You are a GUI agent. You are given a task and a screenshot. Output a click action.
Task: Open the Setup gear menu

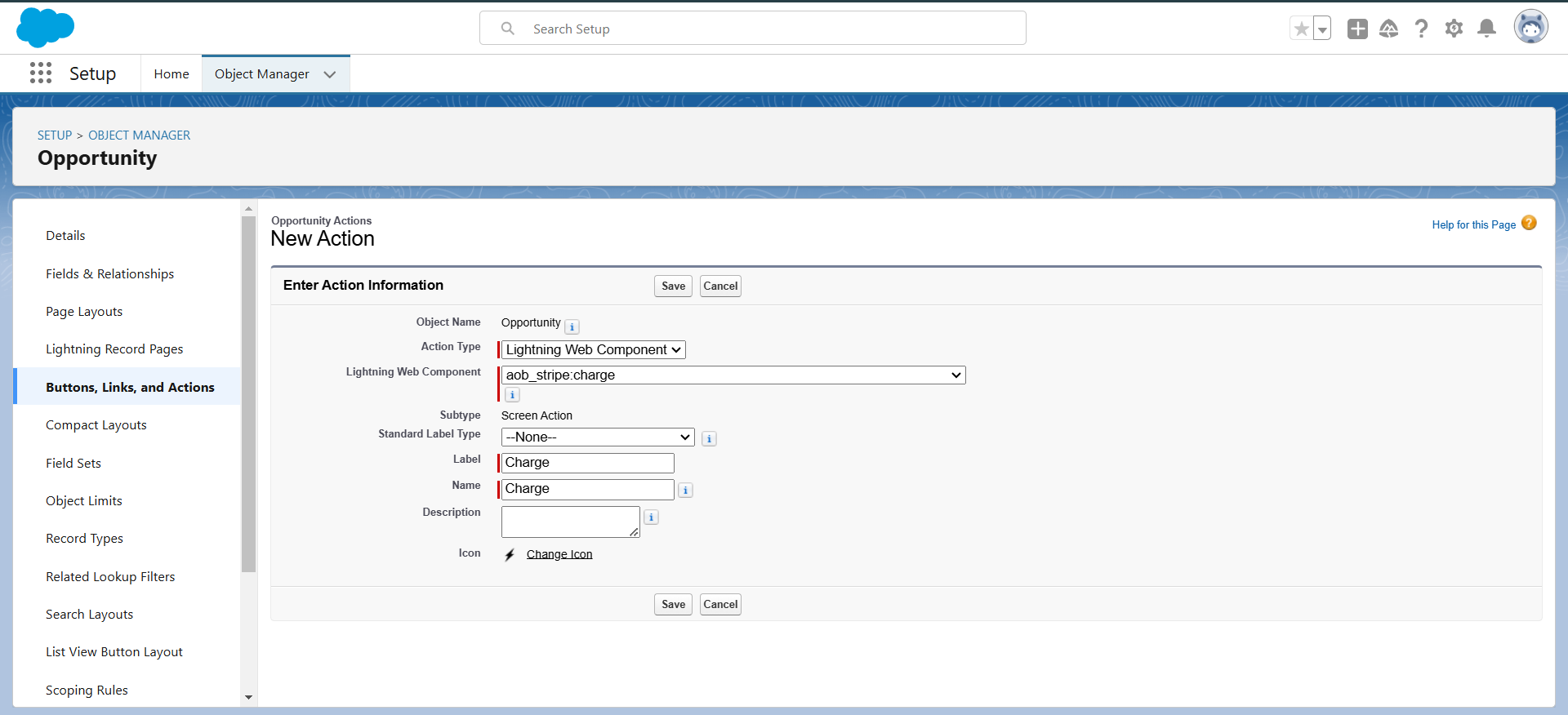[x=1454, y=29]
